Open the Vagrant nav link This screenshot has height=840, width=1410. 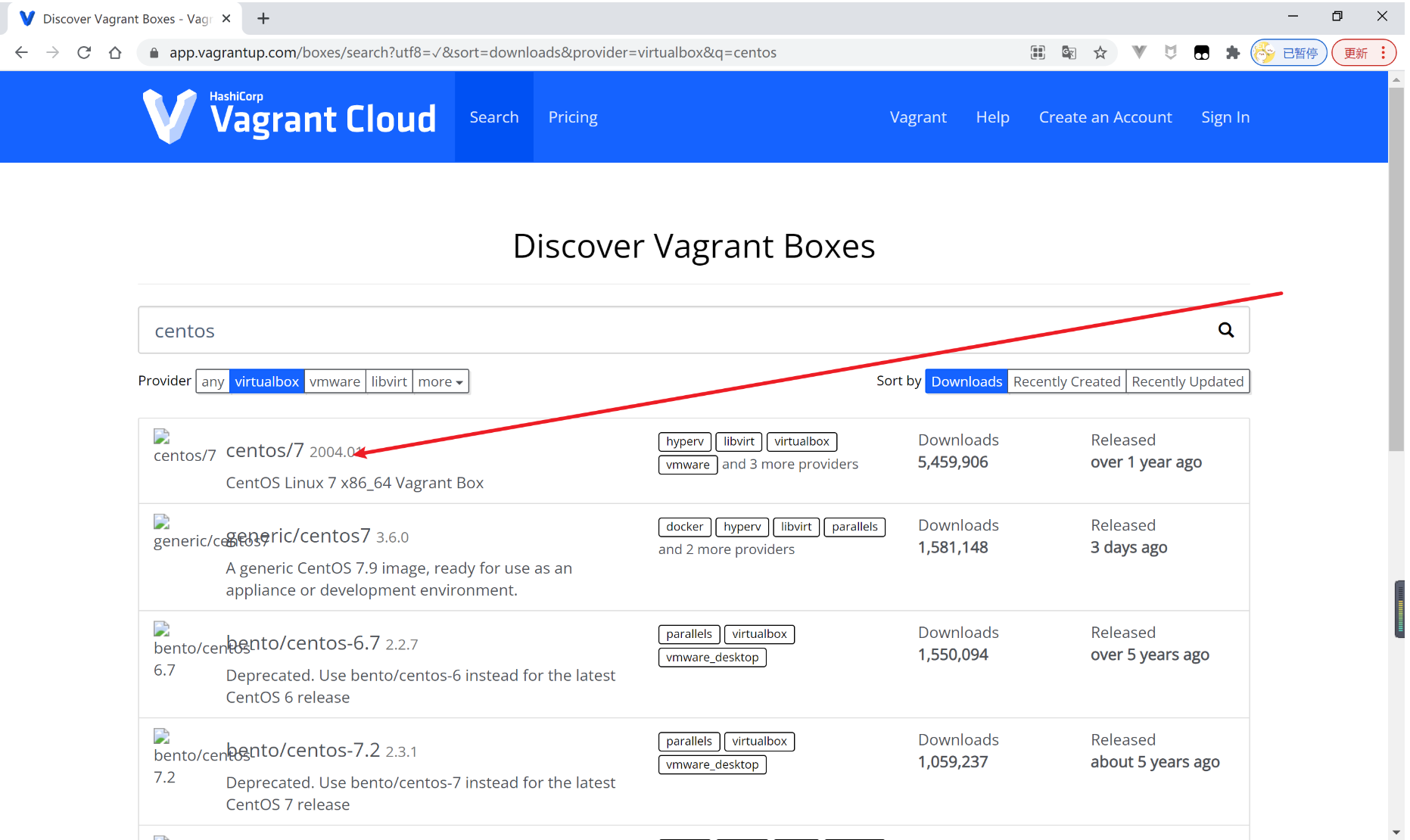click(x=918, y=117)
